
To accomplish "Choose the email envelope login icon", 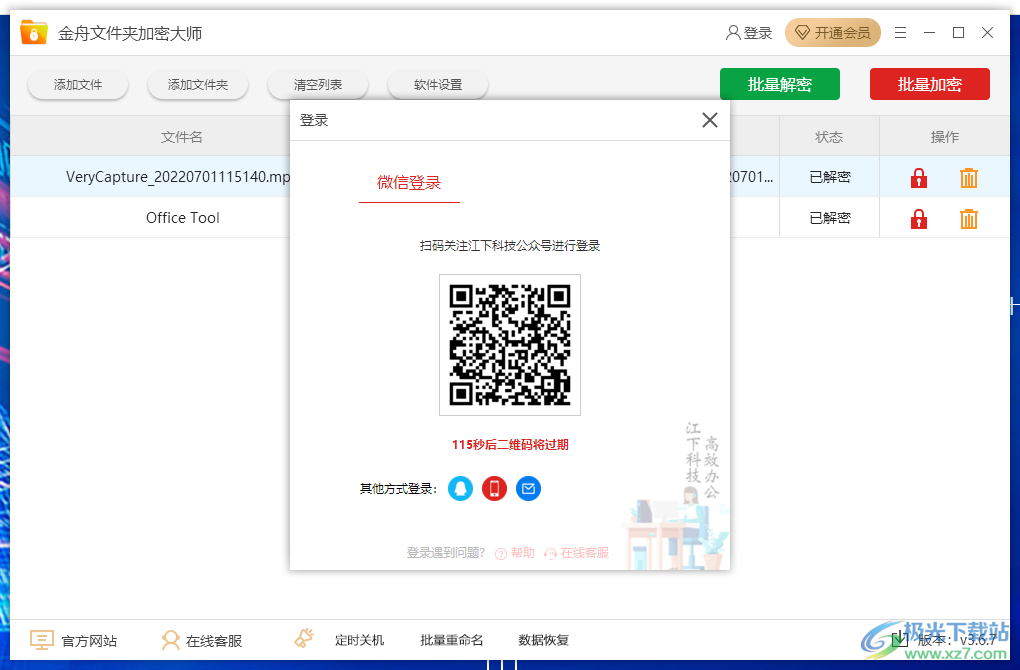I will pyautogui.click(x=528, y=488).
